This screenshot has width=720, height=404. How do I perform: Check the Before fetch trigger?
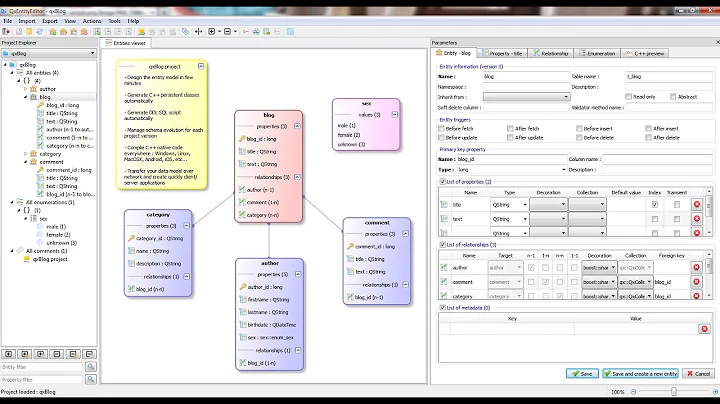[441, 129]
